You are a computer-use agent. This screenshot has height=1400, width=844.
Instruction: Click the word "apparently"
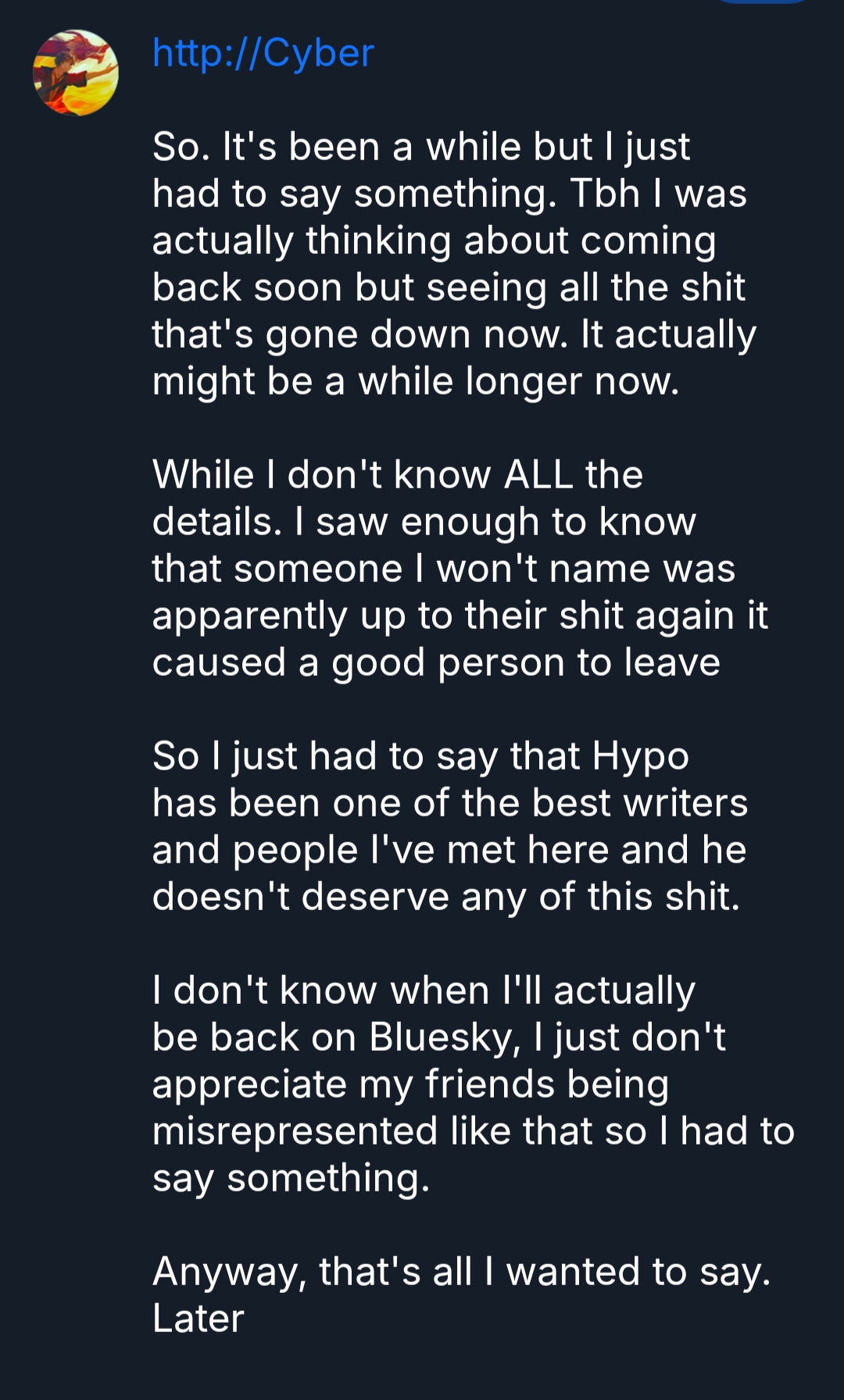click(x=249, y=616)
